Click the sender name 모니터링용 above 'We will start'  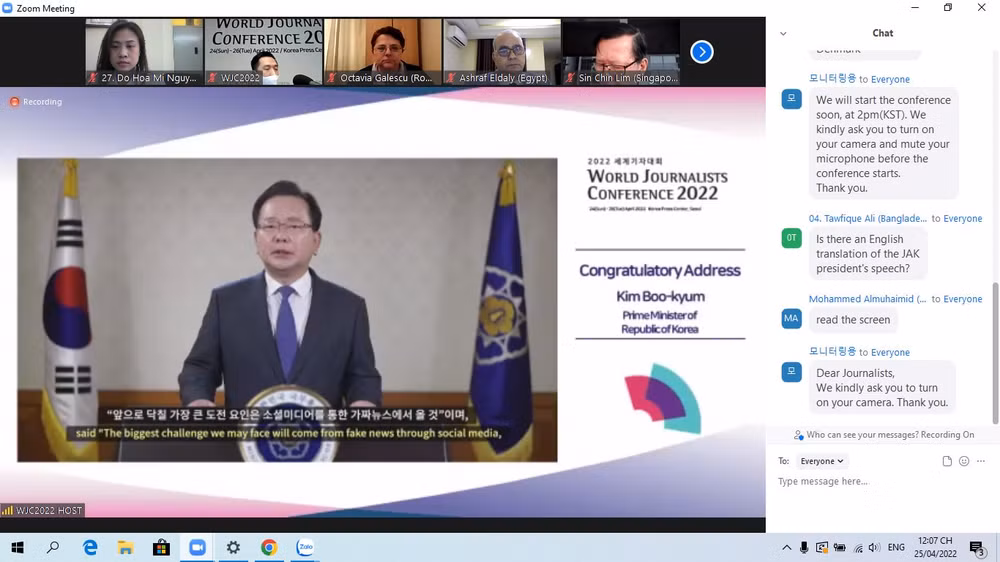click(x=832, y=78)
